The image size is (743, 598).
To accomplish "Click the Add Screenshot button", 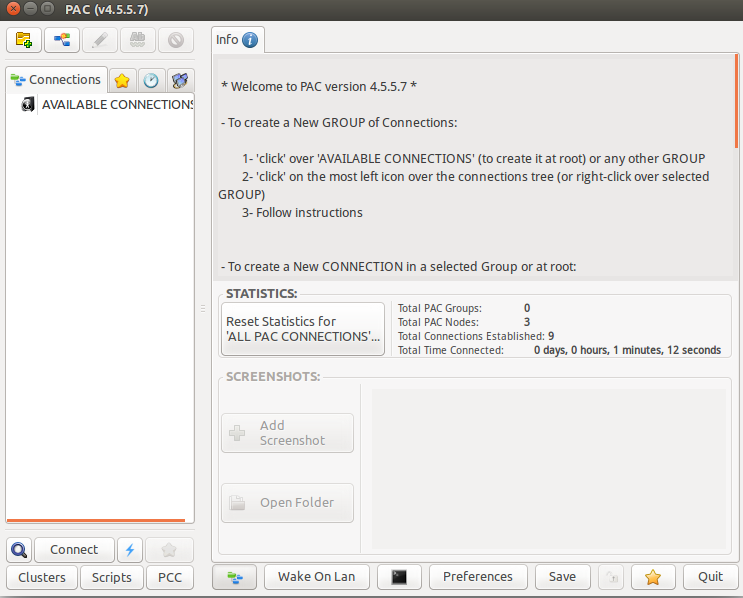I will [287, 433].
